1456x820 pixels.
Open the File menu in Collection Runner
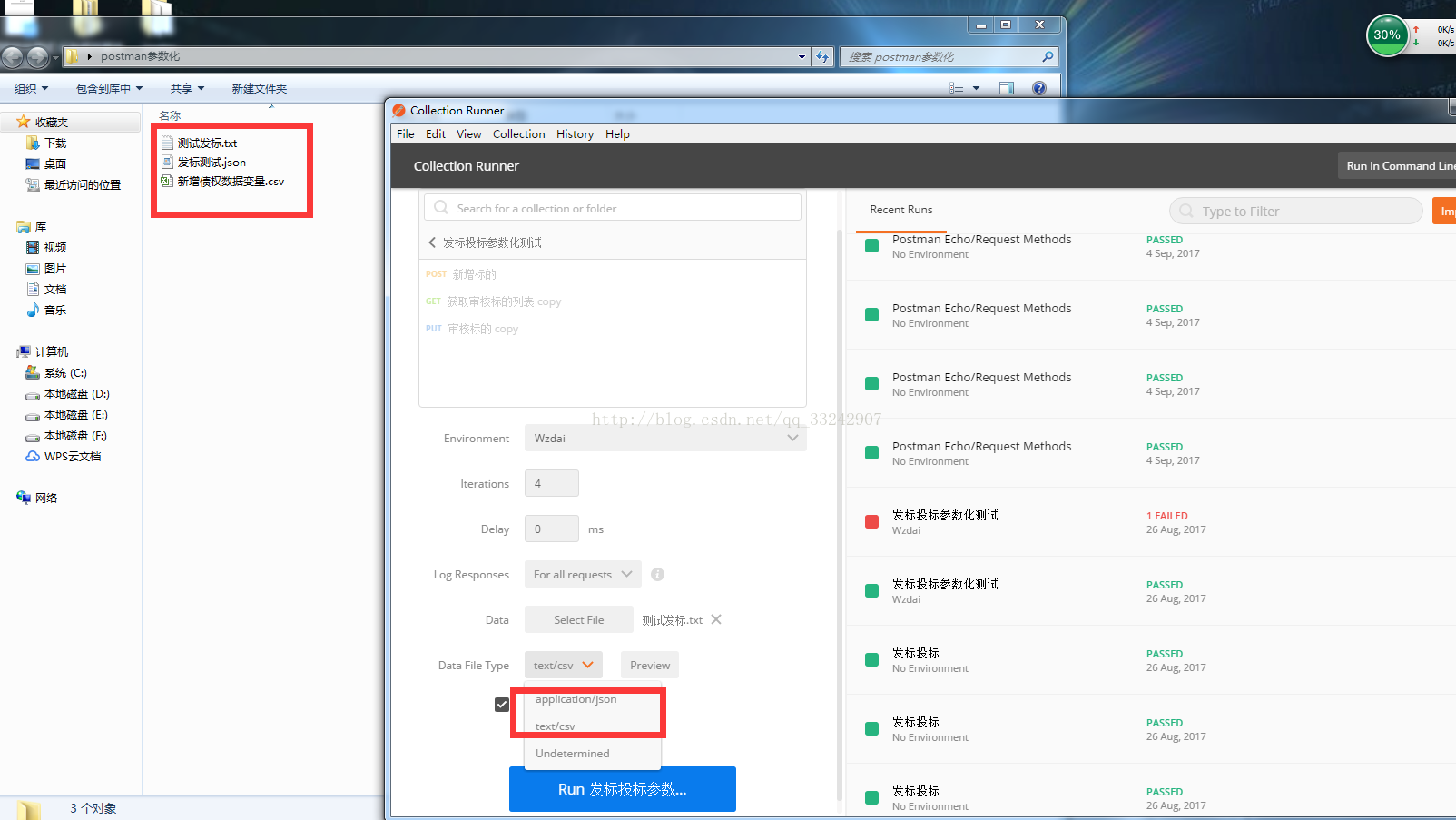(x=406, y=133)
